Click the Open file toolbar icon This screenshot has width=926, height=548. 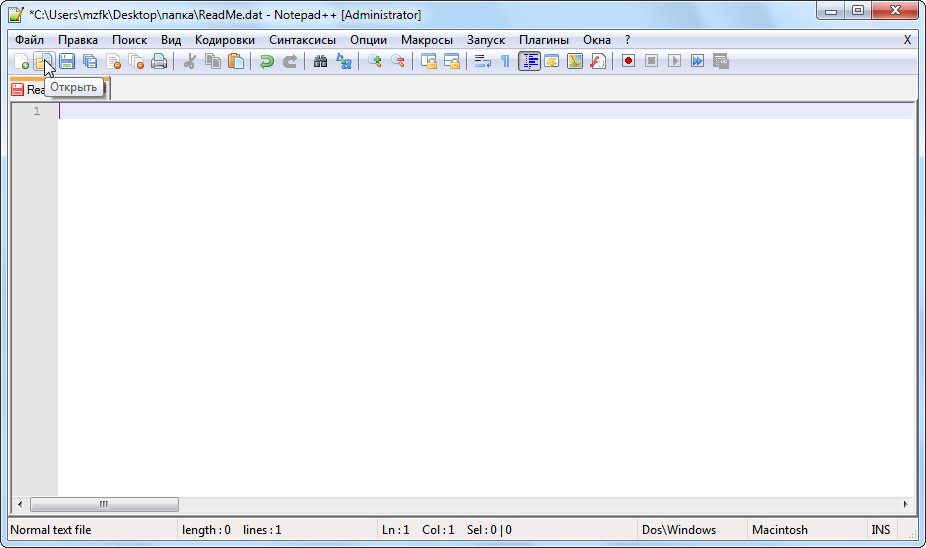coord(43,62)
